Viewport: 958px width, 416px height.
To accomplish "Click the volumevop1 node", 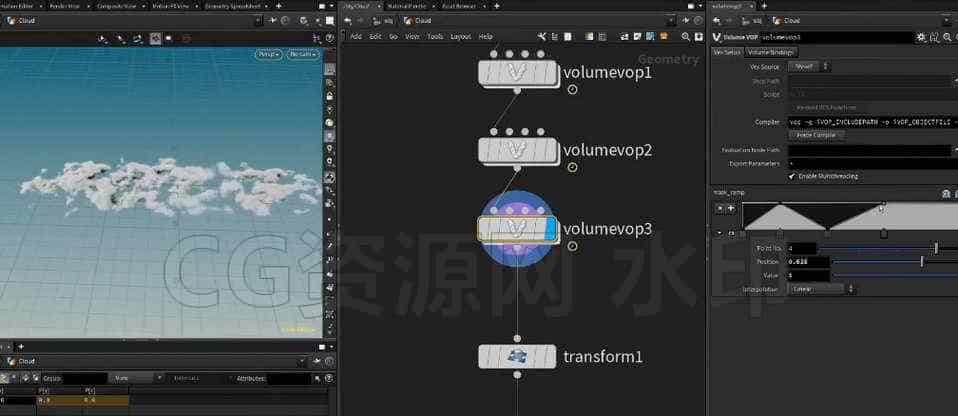I will coord(517,73).
